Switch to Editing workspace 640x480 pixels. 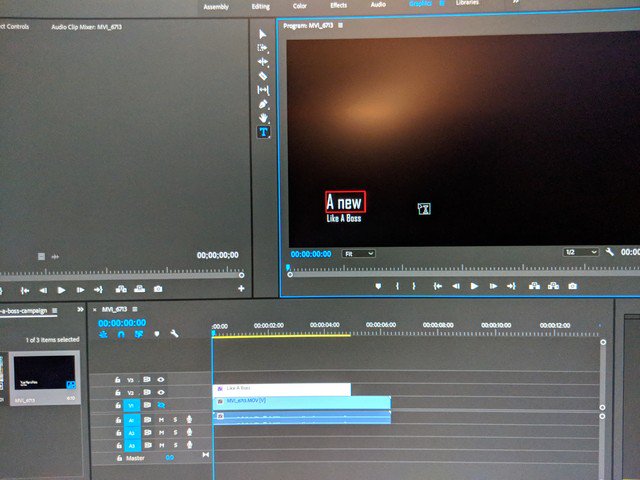(x=260, y=7)
